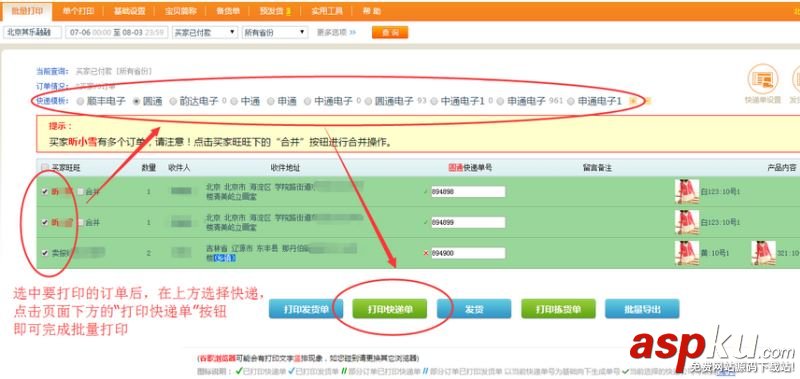Click the red X status mark in the 894900 row
The height and width of the screenshot is (379, 800).
tap(426, 253)
